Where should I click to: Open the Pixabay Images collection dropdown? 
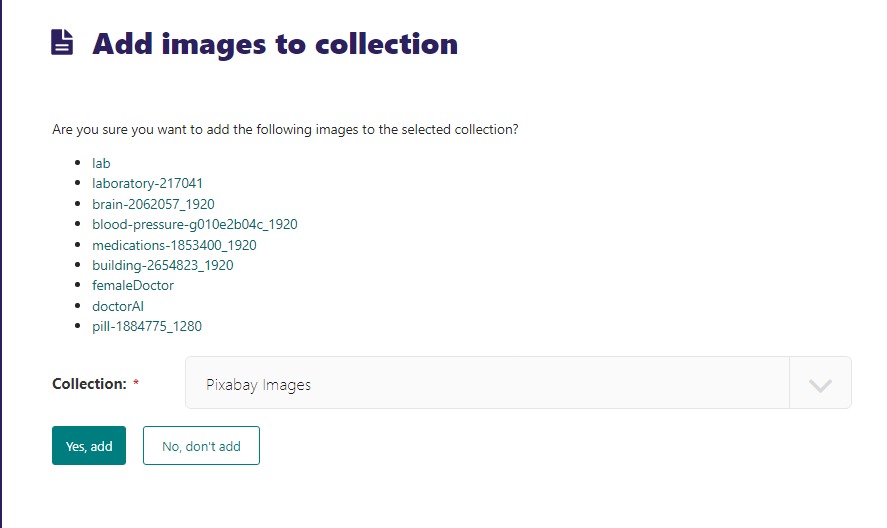pyautogui.click(x=487, y=383)
